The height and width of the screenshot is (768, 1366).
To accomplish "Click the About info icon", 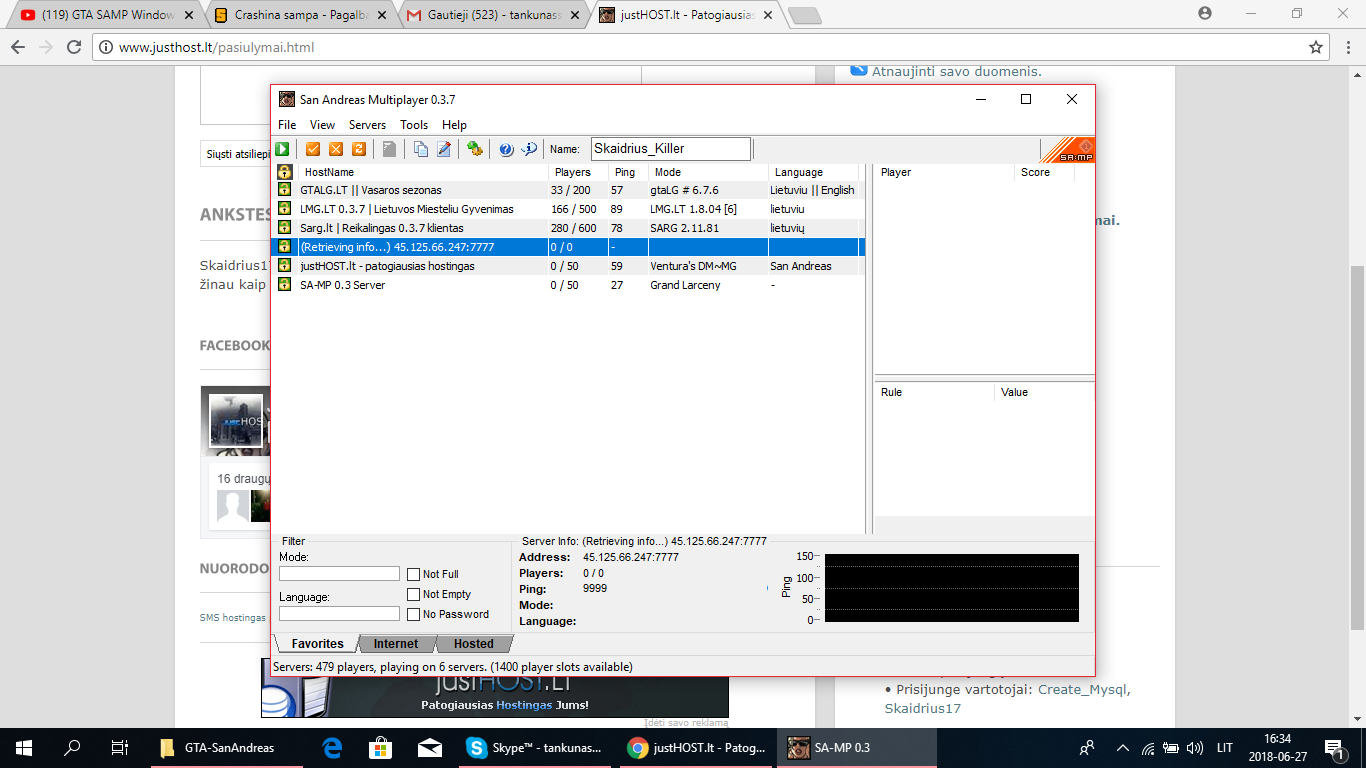I will [x=529, y=149].
